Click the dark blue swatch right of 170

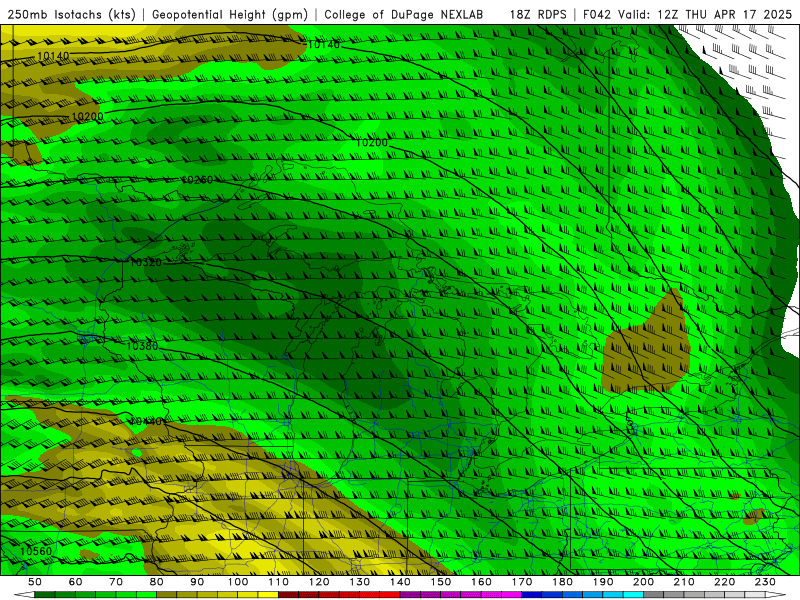pos(532,595)
